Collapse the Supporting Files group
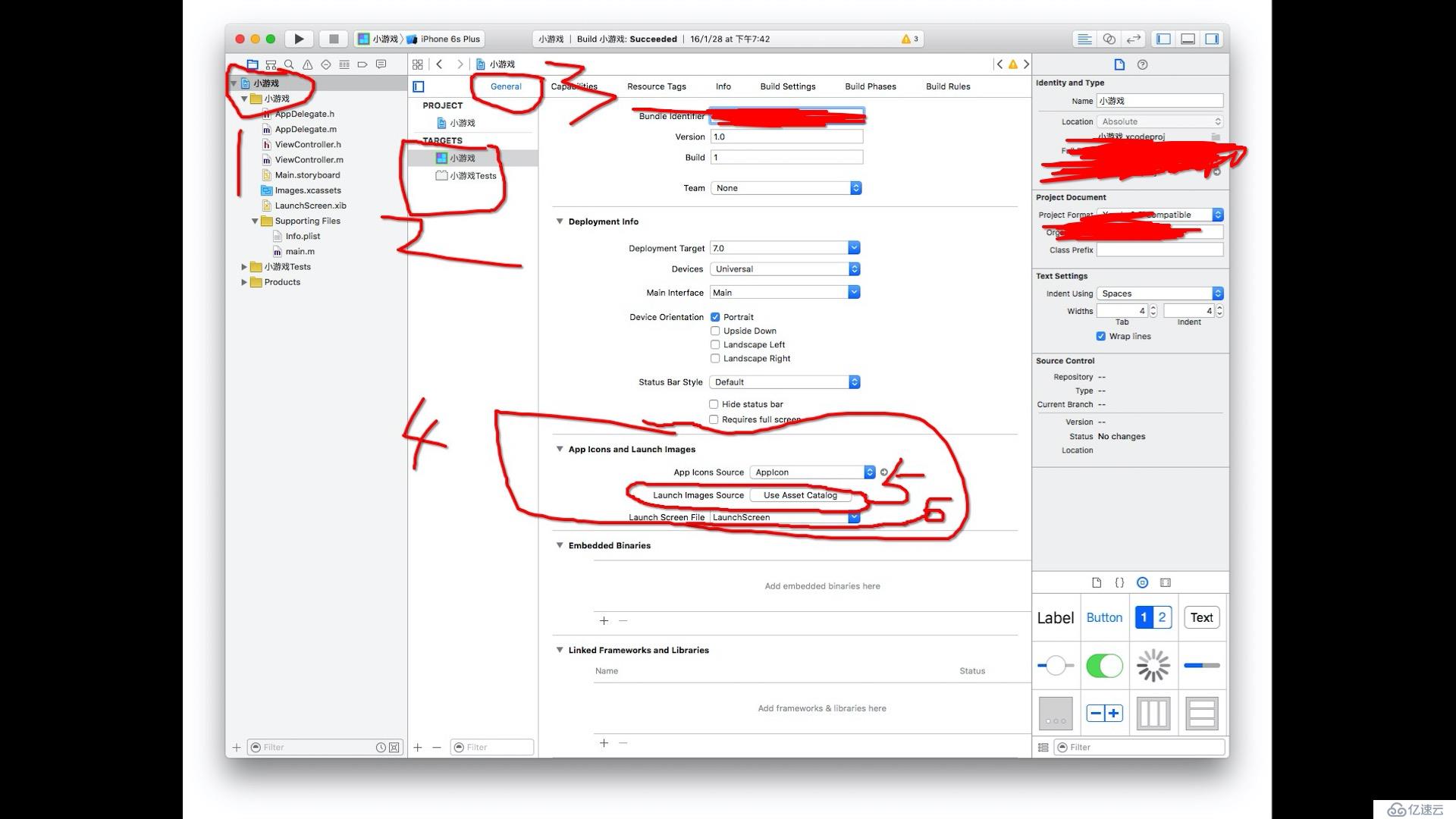This screenshot has width=1456, height=819. 255,221
